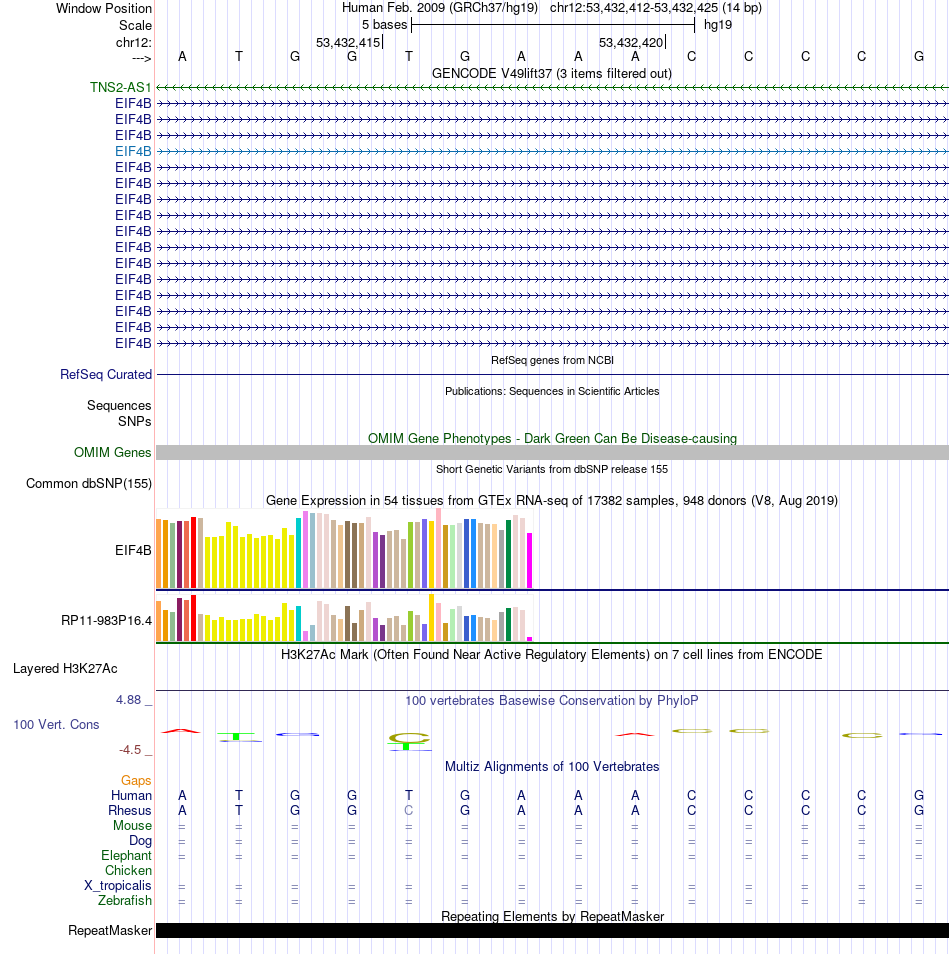Click the faded mismatched C in Rhesus row
Viewport: 950px width, 954px height.
coord(408,811)
